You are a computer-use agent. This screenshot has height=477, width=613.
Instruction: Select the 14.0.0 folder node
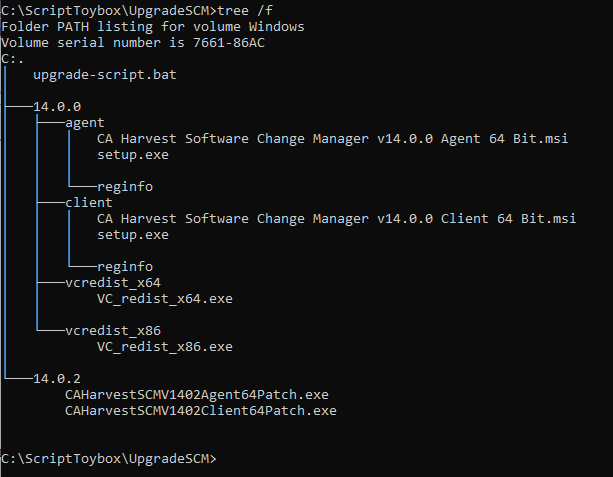pos(57,107)
